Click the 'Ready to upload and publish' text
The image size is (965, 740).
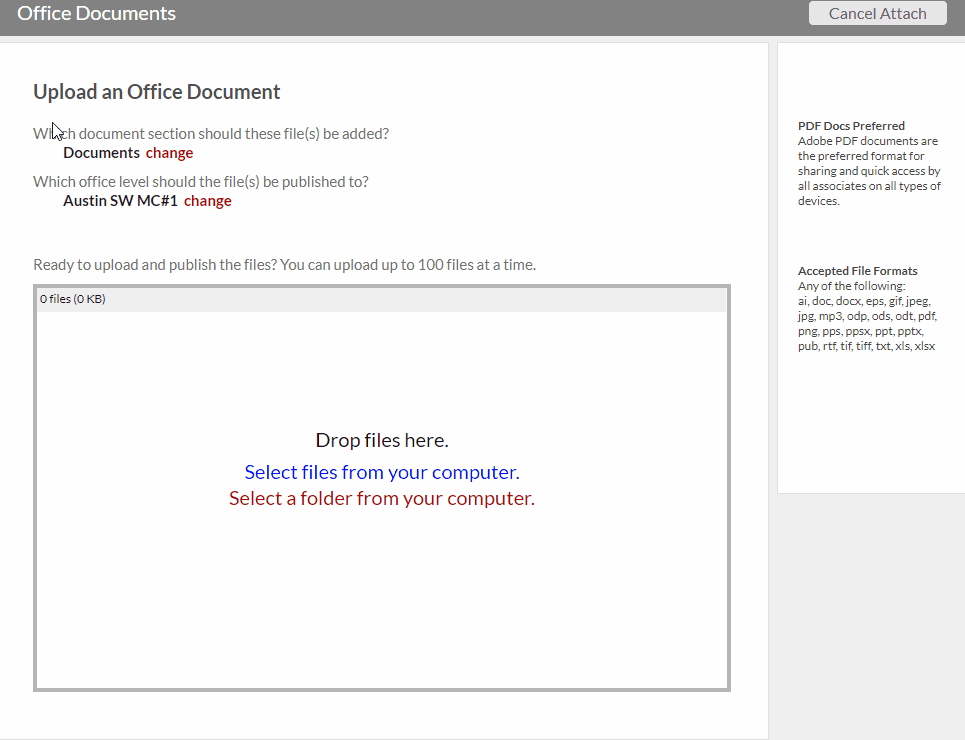coord(284,265)
